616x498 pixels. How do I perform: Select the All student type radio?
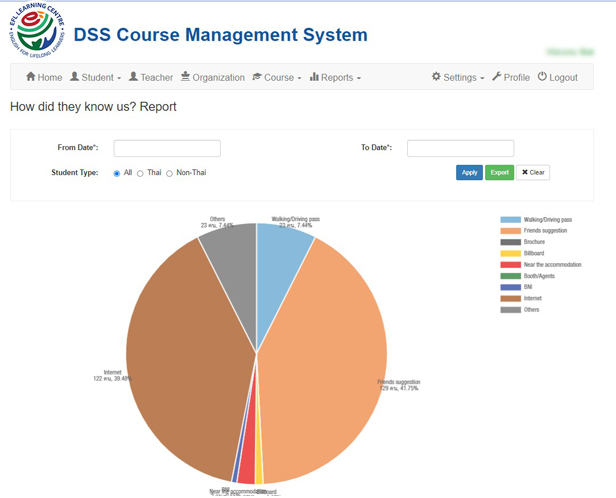116,173
